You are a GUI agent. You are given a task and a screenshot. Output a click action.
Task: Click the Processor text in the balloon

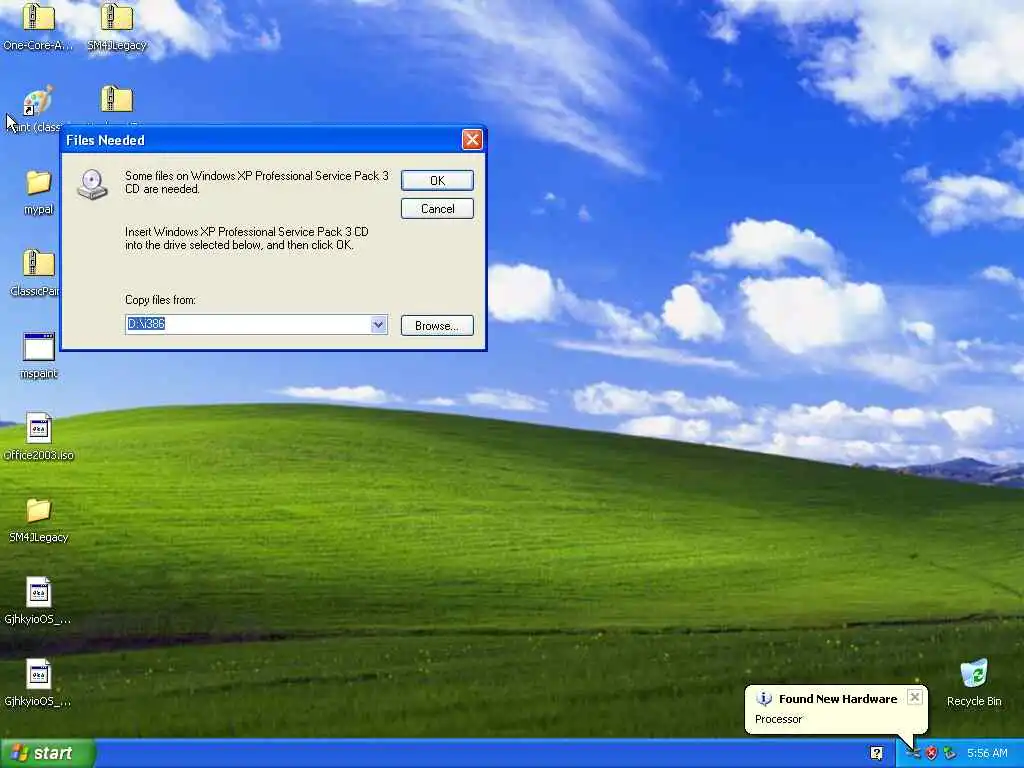click(778, 719)
